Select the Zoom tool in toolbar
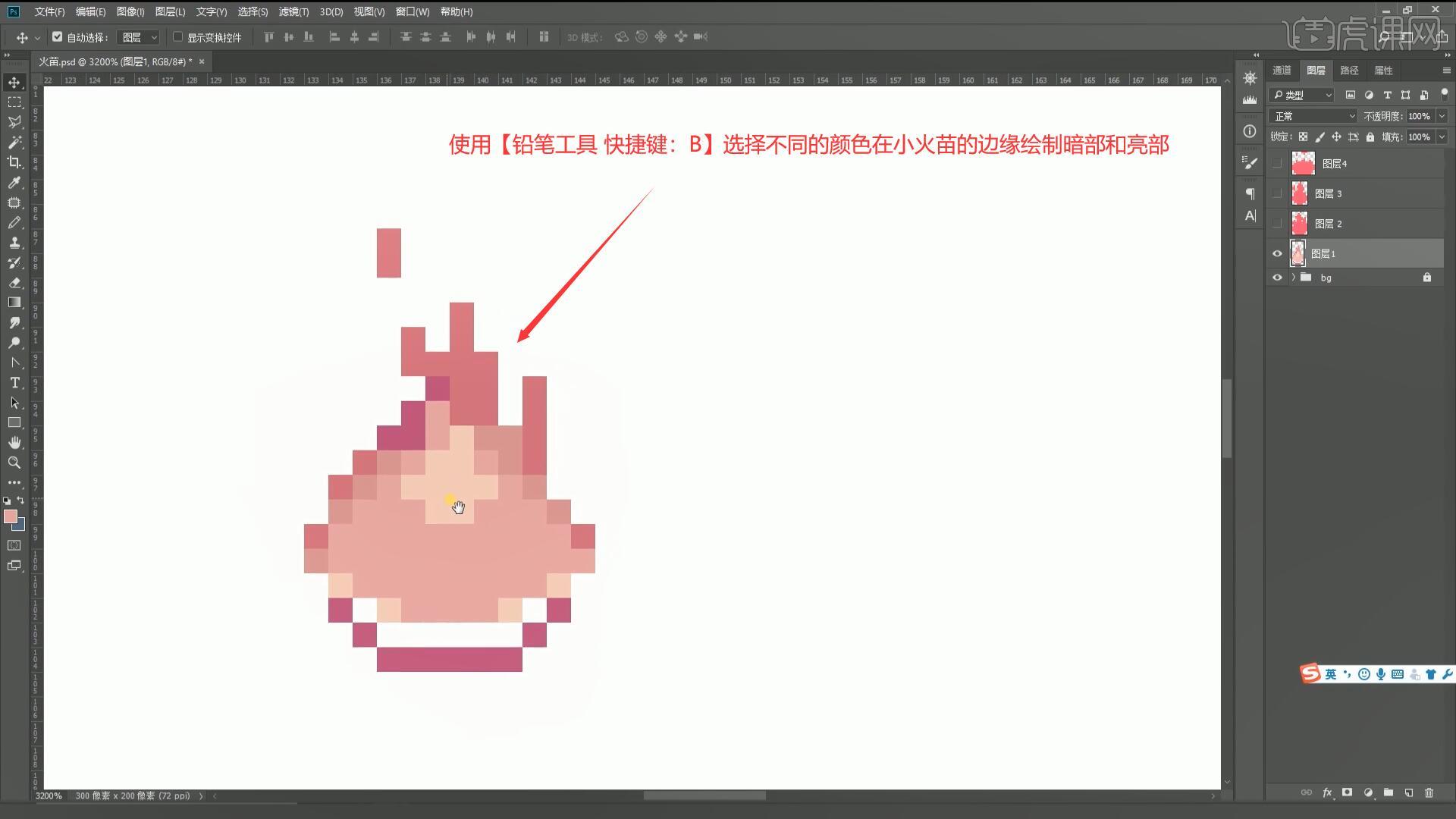The height and width of the screenshot is (819, 1456). coord(14,463)
